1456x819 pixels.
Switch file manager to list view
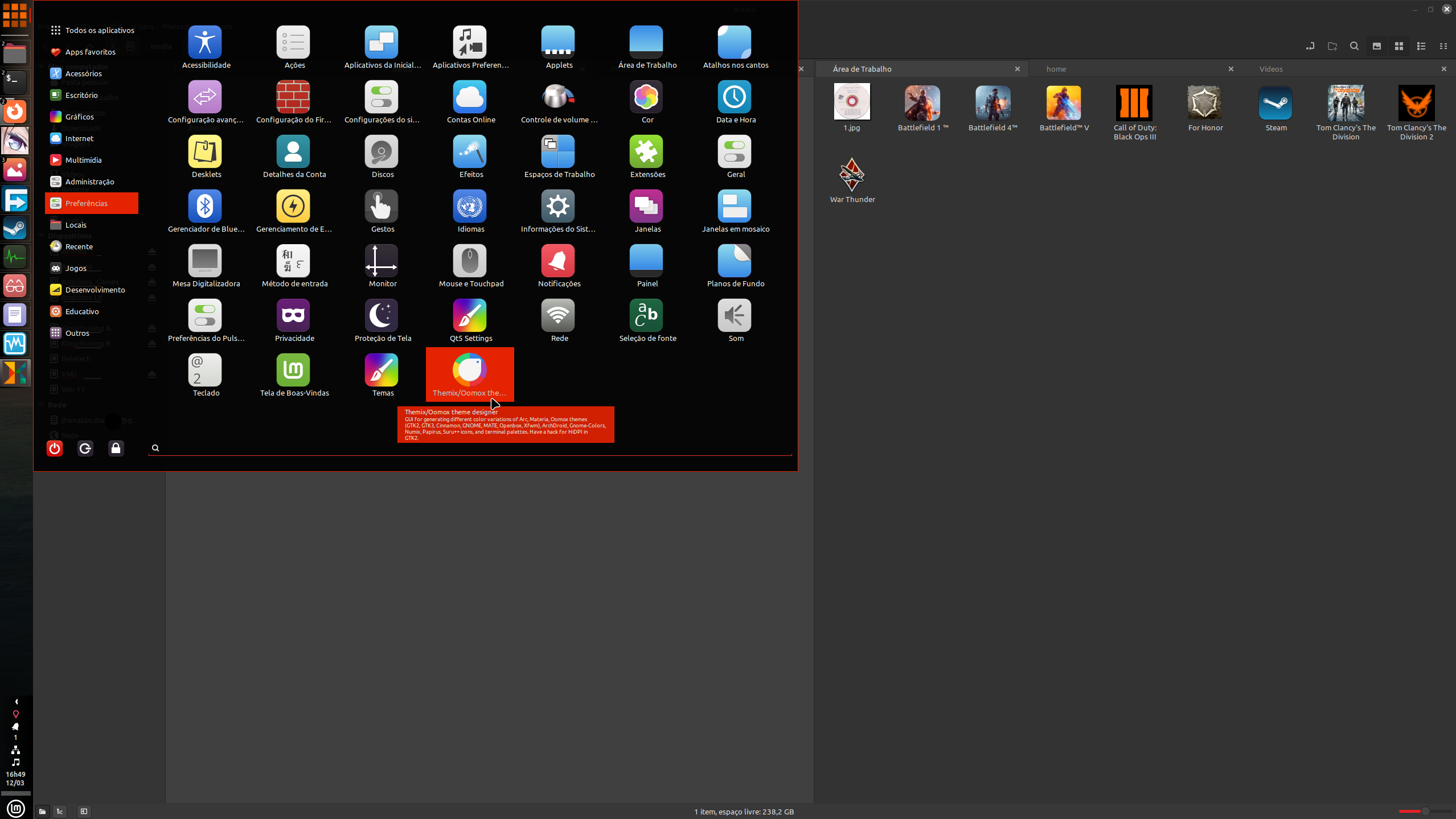pos(1421,46)
